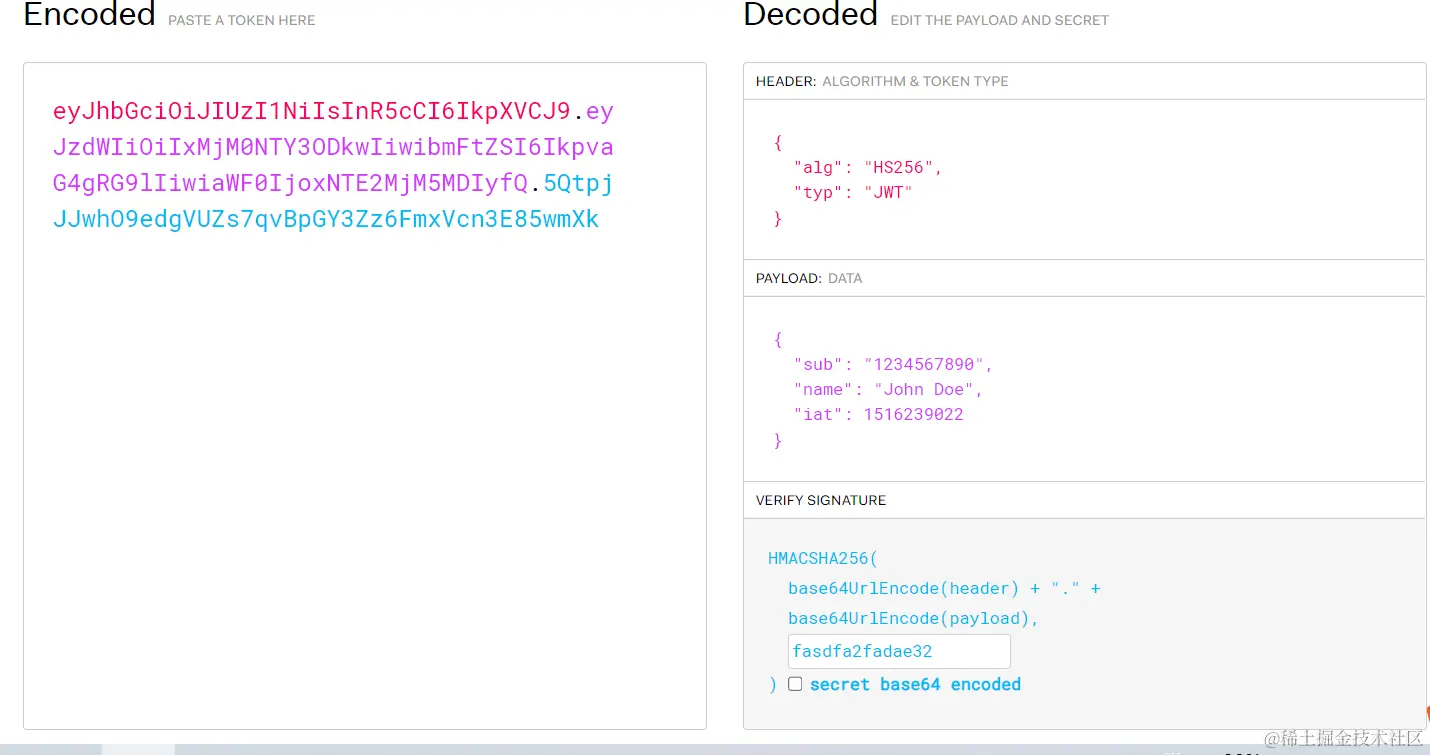Click the secret key input field
The width and height of the screenshot is (1430, 755).
pyautogui.click(x=898, y=651)
